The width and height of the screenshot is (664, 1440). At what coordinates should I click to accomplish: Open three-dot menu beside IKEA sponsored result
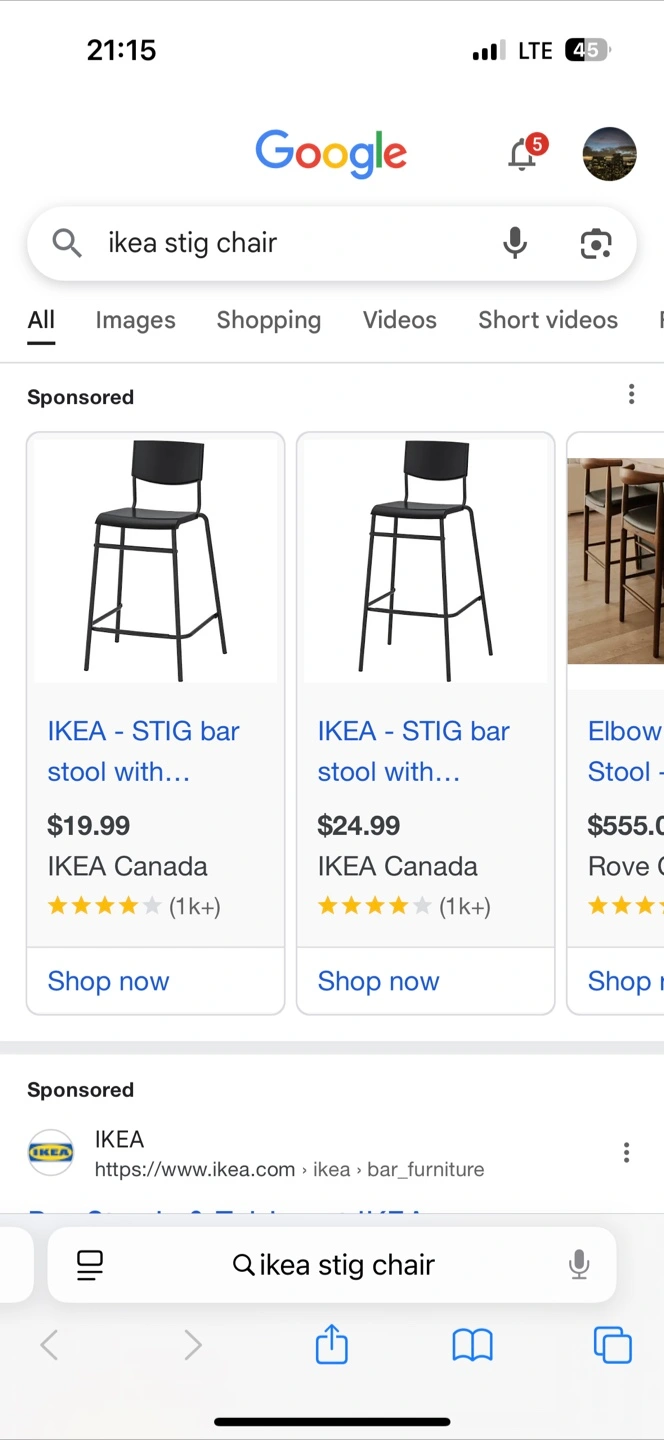coord(626,1153)
